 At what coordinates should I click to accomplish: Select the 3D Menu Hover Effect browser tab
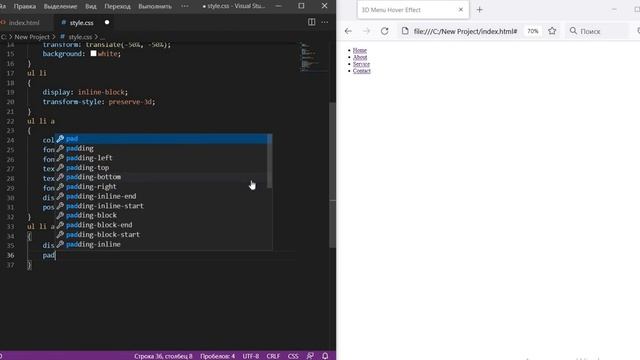[413, 9]
